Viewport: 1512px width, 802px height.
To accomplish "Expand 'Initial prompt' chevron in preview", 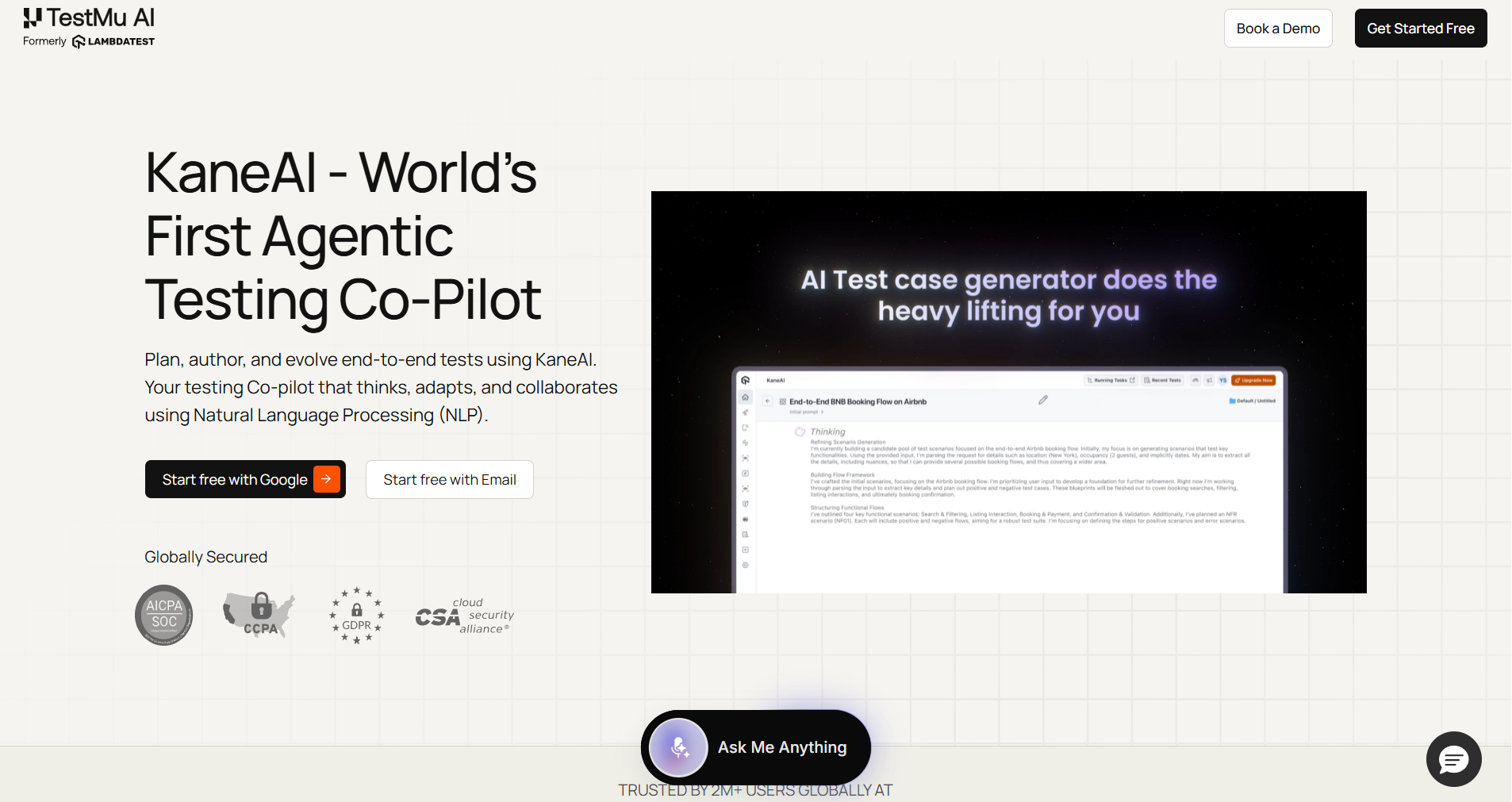I will pyautogui.click(x=823, y=412).
